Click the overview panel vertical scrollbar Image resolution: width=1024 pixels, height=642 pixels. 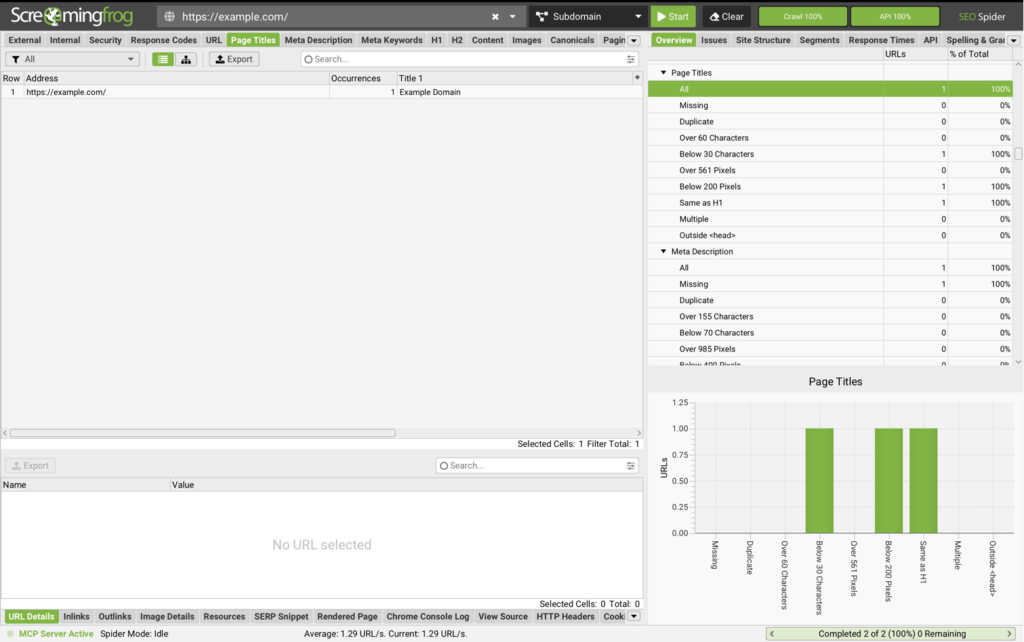[1018, 154]
